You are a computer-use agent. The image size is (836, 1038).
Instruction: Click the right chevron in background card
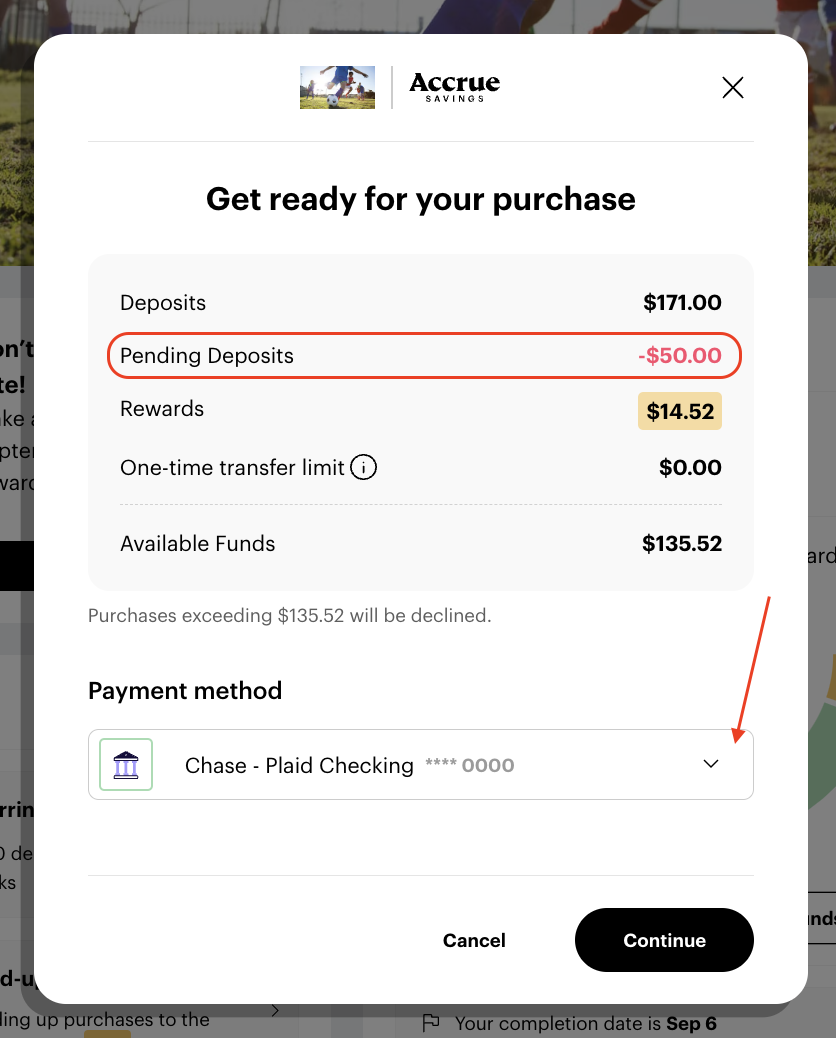click(275, 1011)
